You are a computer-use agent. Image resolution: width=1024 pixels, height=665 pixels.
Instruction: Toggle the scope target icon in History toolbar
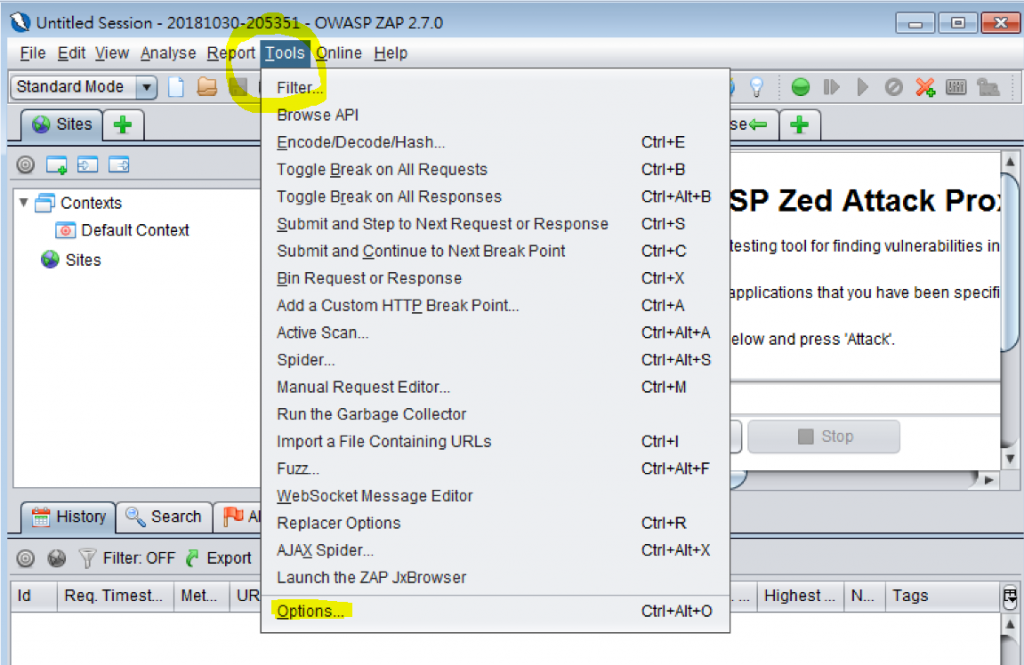[x=25, y=558]
